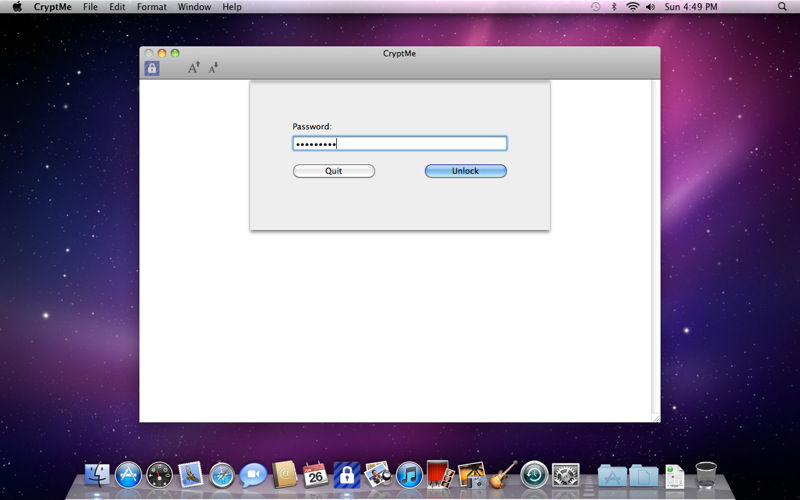This screenshot has height=500, width=800.
Task: Open Photo Booth from the dock
Action: [440, 475]
